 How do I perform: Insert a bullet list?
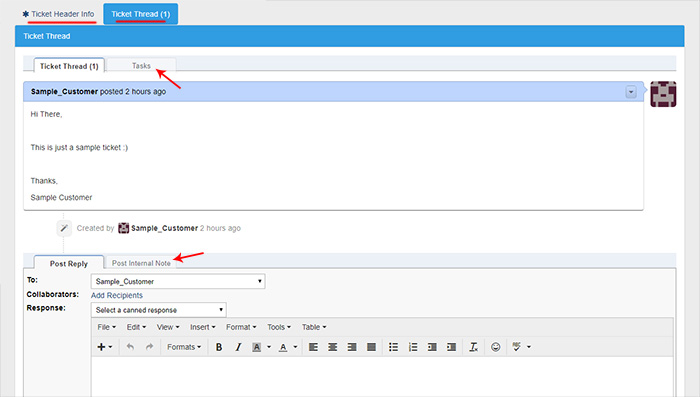click(393, 347)
